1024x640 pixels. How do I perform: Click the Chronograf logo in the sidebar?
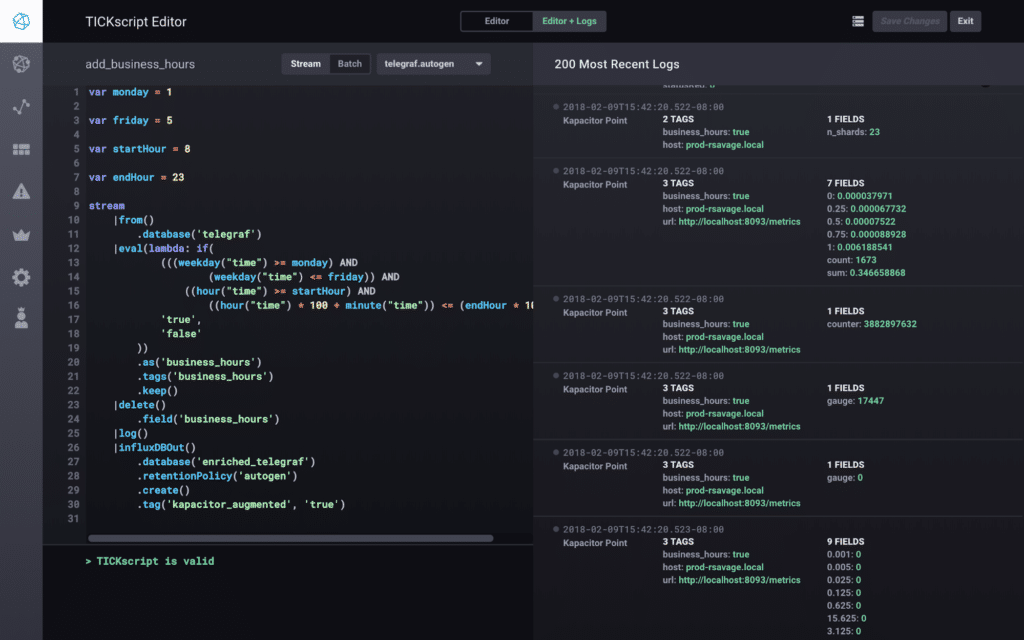click(21, 21)
